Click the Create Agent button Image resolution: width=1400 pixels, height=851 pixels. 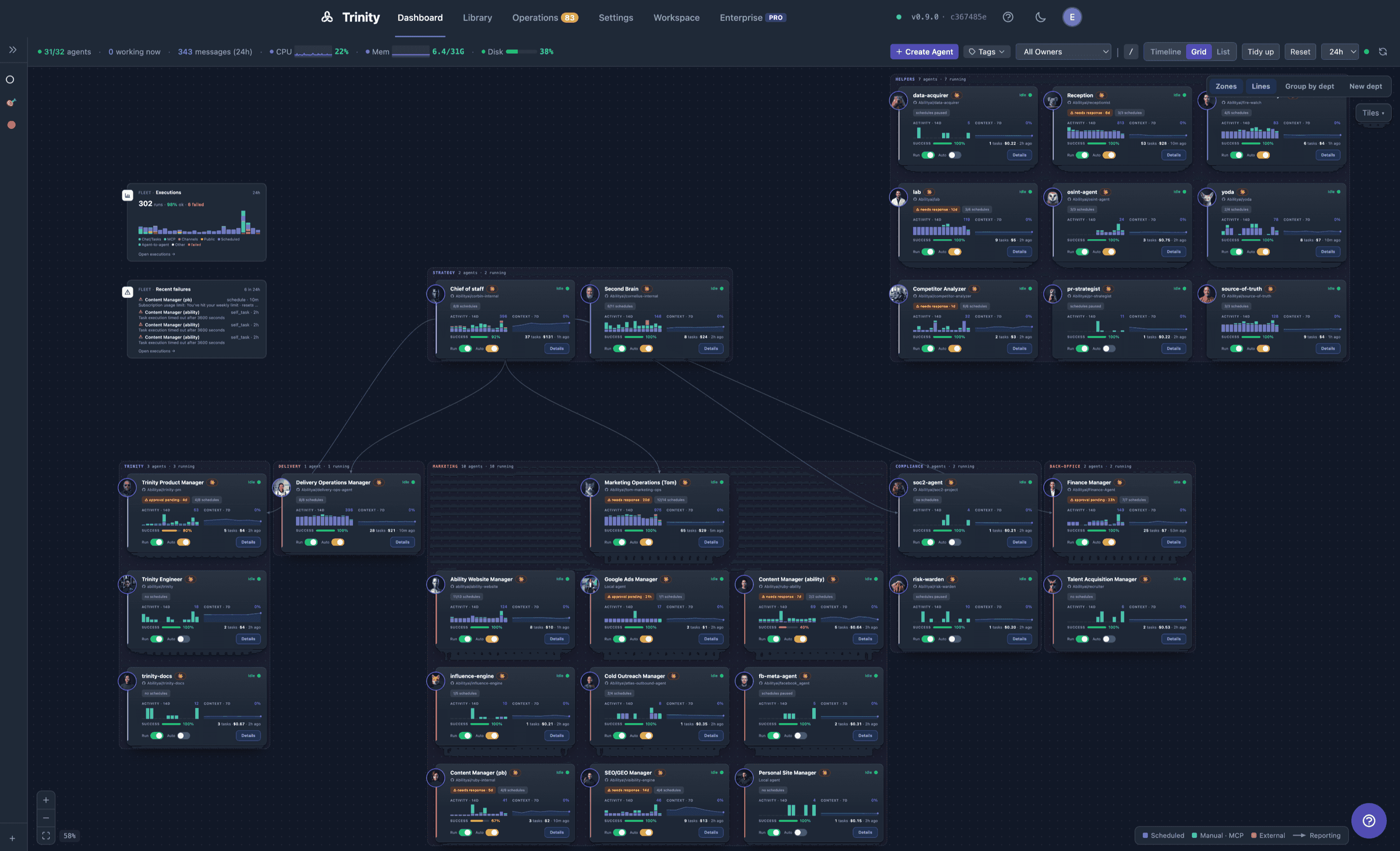pos(925,52)
